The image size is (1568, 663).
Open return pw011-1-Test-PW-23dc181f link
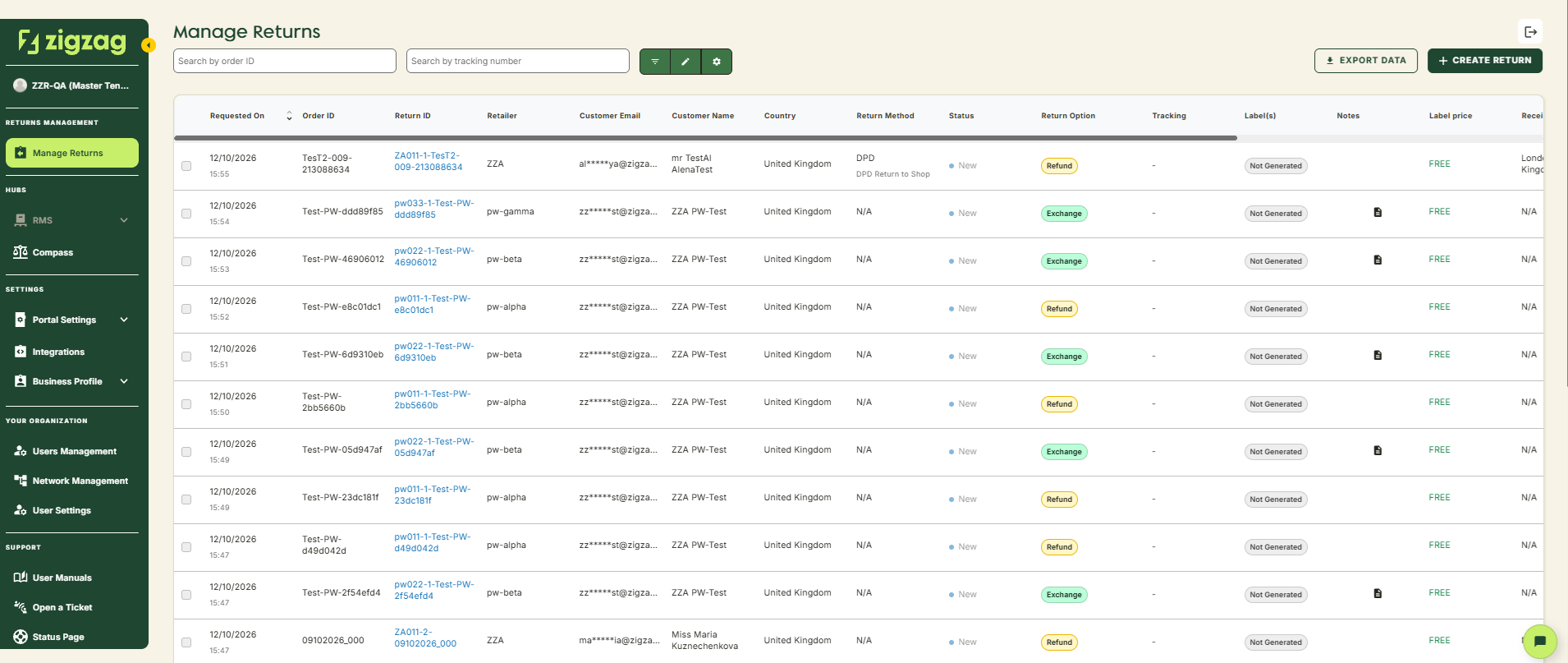[x=433, y=495]
